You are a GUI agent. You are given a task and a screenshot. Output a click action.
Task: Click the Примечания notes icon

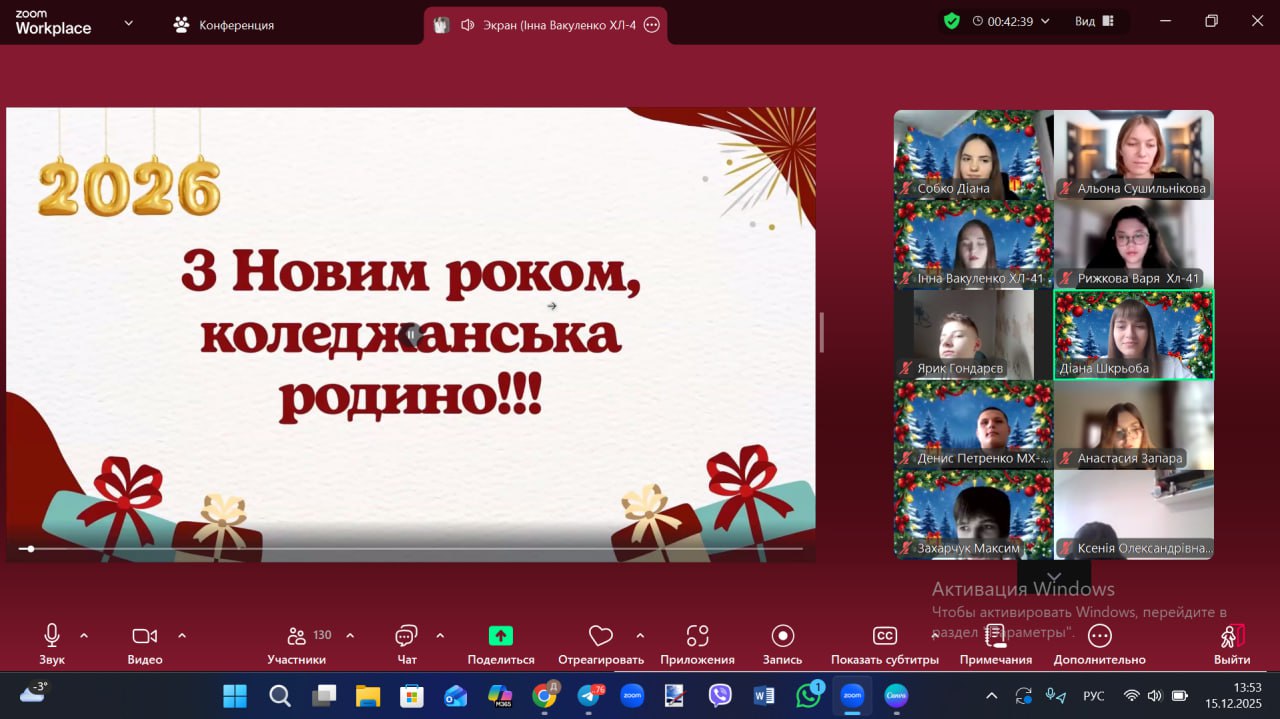point(995,636)
